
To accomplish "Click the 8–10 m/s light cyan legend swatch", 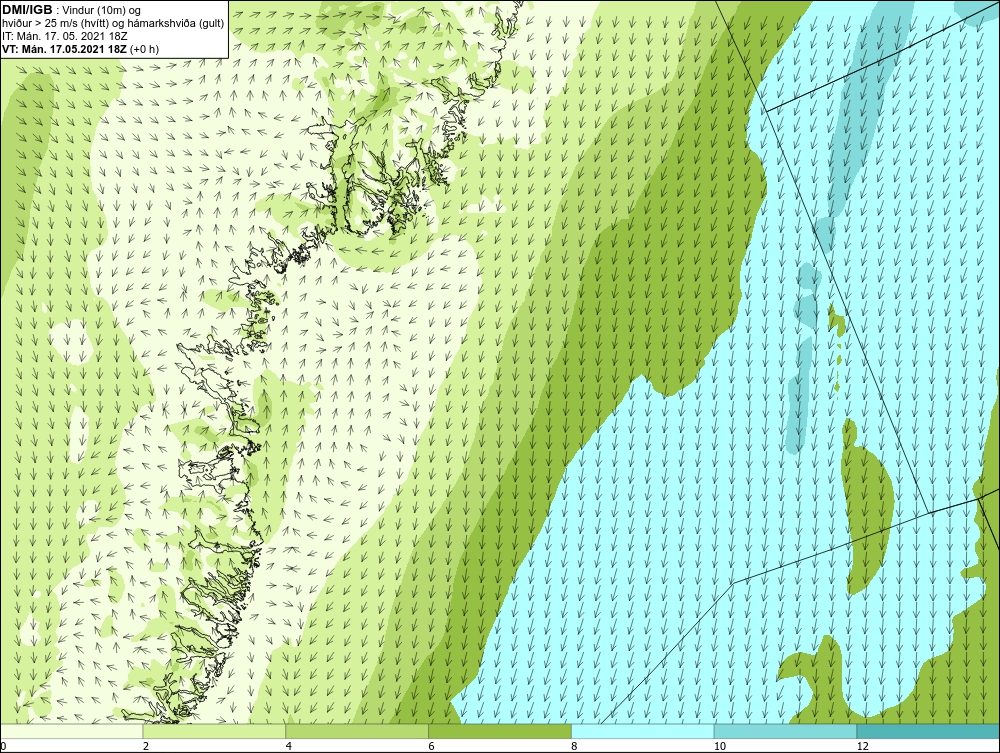I will (643, 731).
